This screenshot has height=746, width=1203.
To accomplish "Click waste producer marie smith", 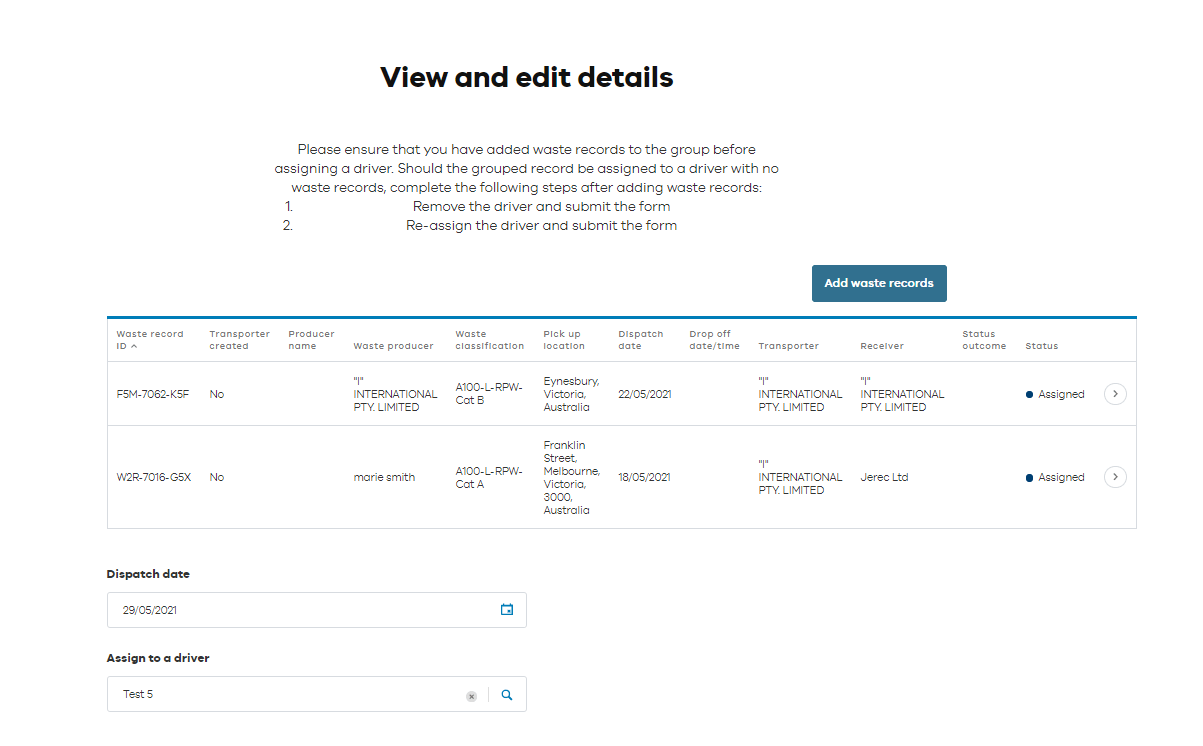I will coord(384,477).
